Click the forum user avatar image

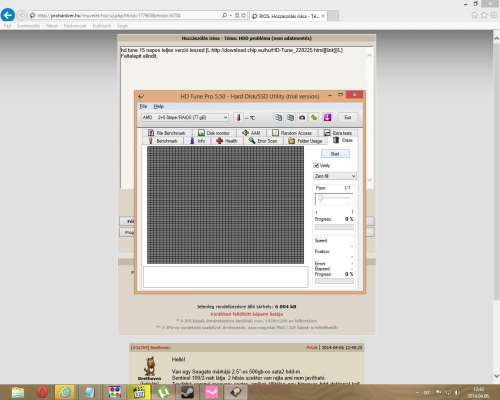coord(150,366)
